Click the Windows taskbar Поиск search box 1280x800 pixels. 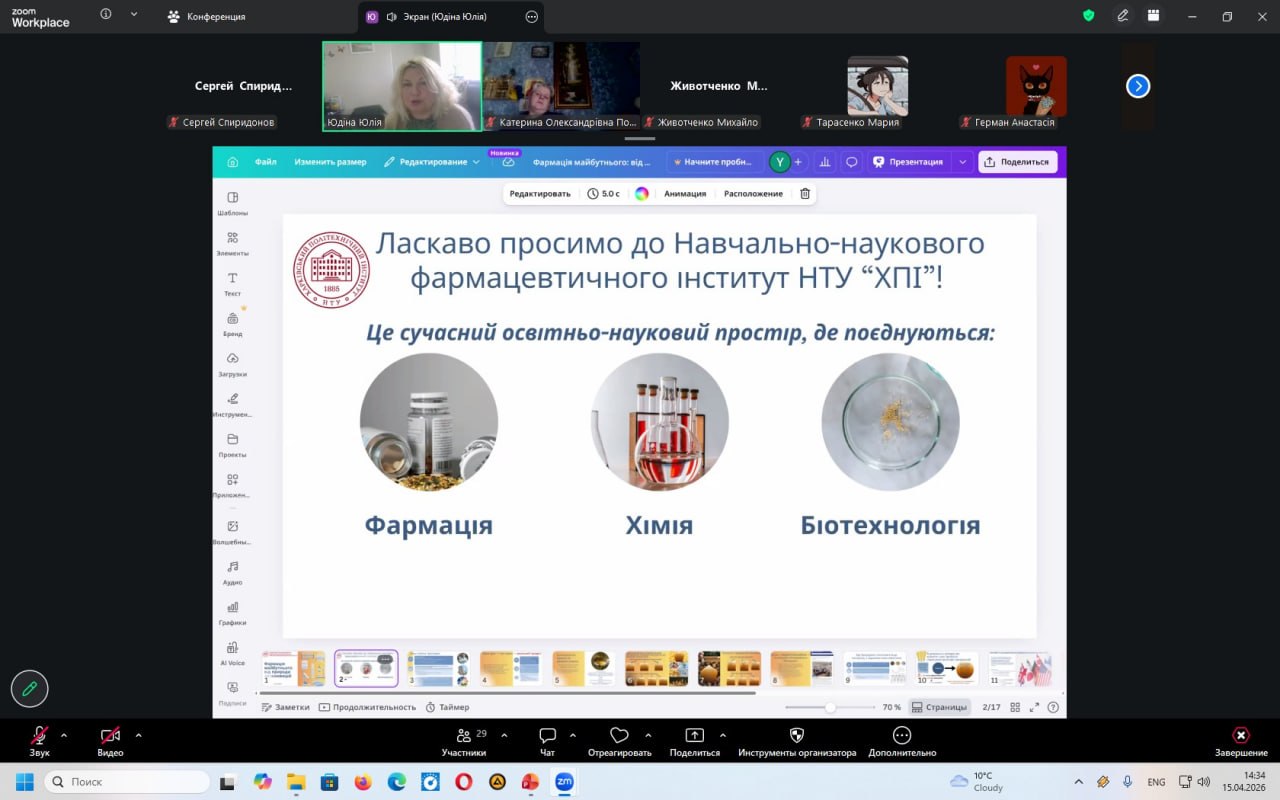127,781
